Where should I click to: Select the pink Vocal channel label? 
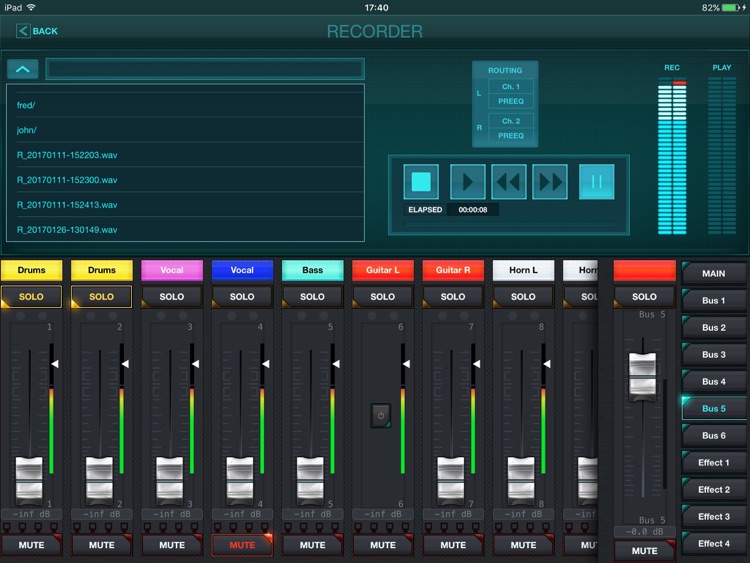pos(172,270)
